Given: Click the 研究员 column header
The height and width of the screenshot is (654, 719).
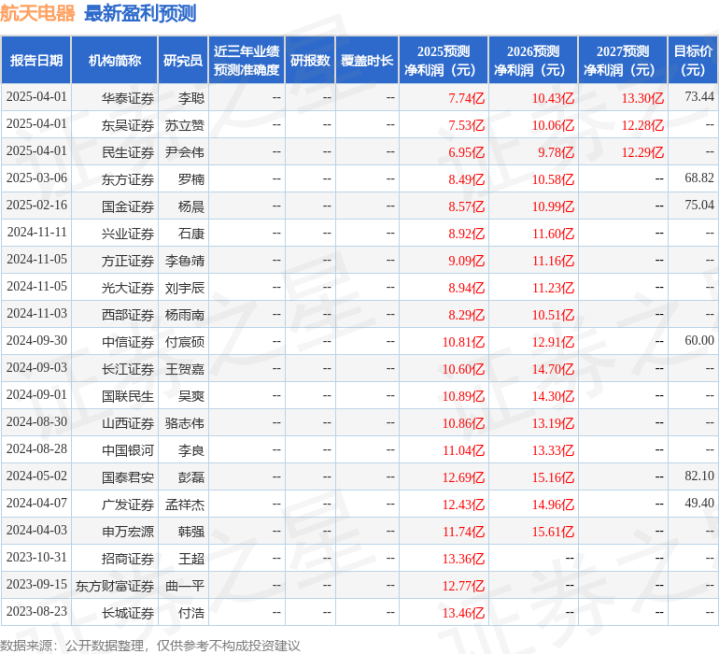Looking at the screenshot, I should click(x=183, y=60).
